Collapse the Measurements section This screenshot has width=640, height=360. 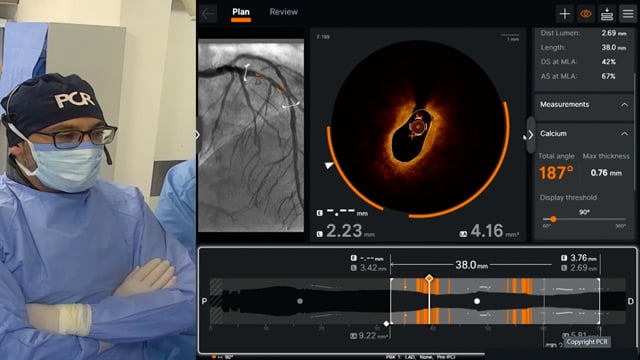coord(624,105)
